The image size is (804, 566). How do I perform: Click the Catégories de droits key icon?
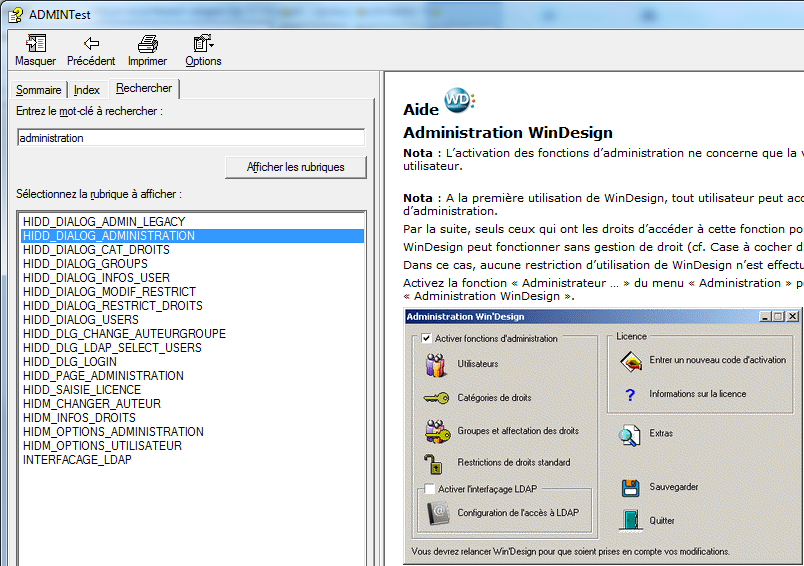(436, 398)
